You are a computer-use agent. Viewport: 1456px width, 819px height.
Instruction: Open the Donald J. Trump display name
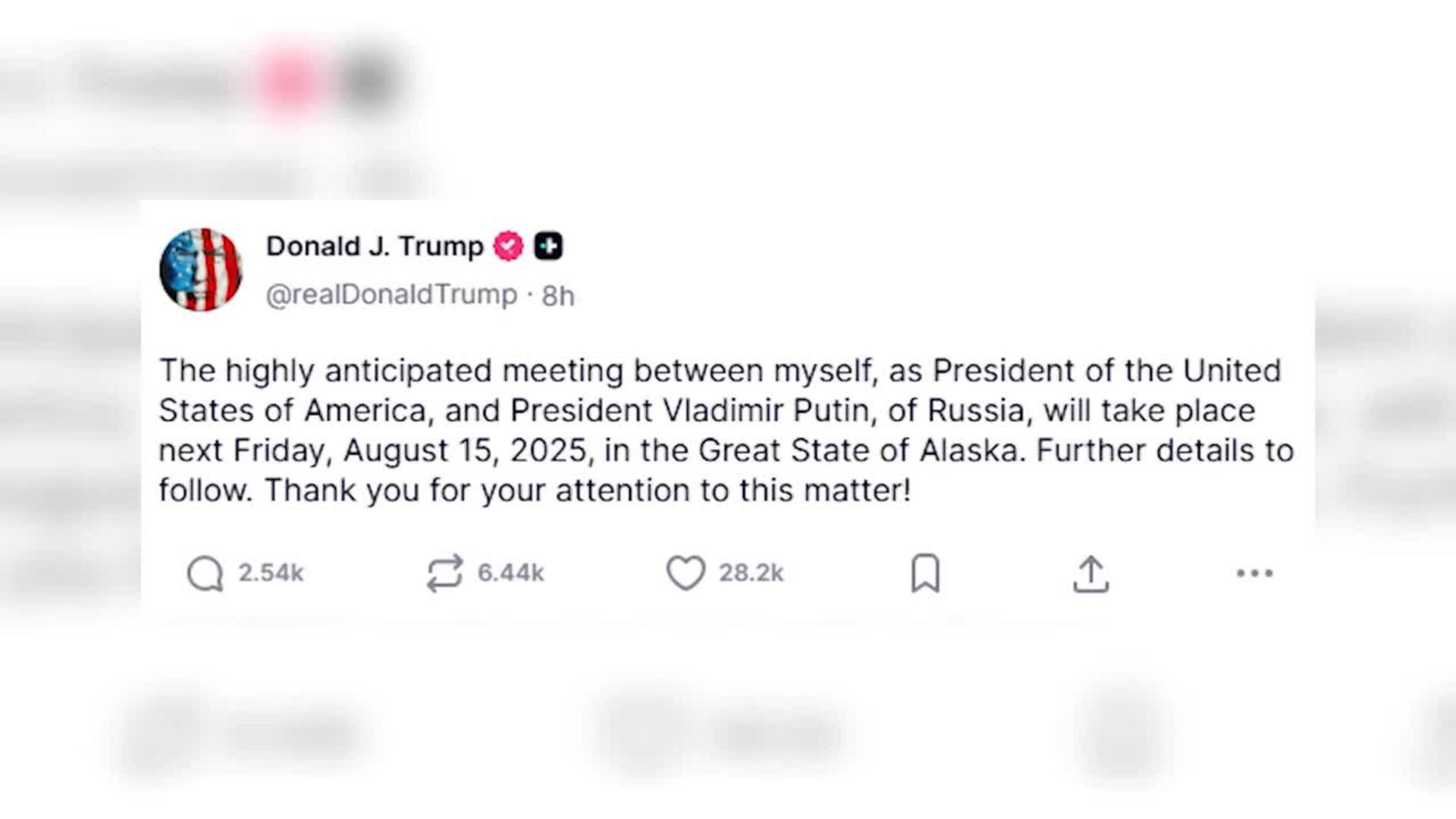point(375,246)
